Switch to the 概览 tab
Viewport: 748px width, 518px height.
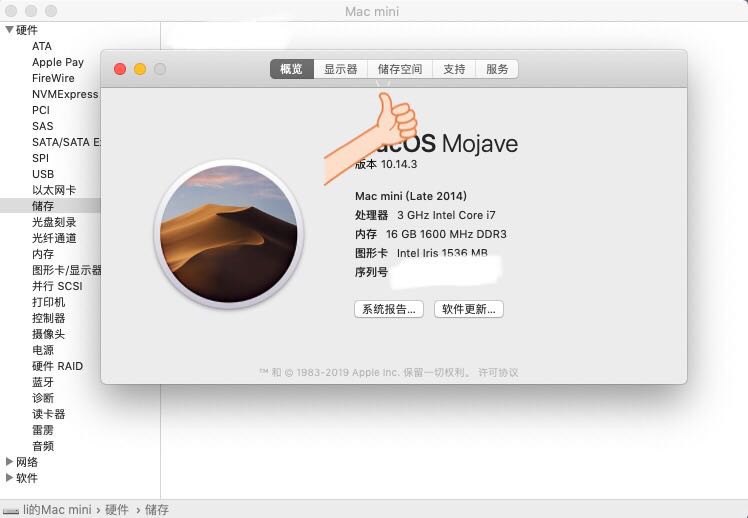tap(292, 69)
